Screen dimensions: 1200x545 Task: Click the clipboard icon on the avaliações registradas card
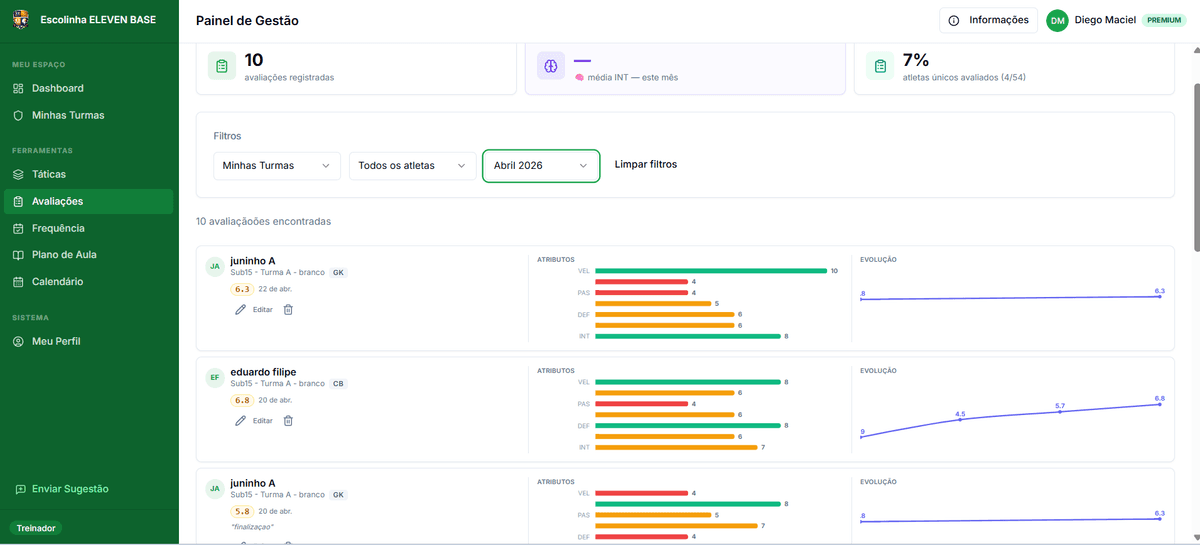(x=222, y=66)
